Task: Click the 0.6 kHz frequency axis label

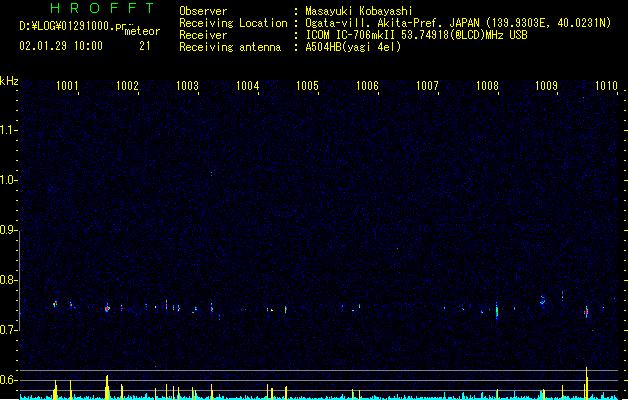Action: (8, 380)
